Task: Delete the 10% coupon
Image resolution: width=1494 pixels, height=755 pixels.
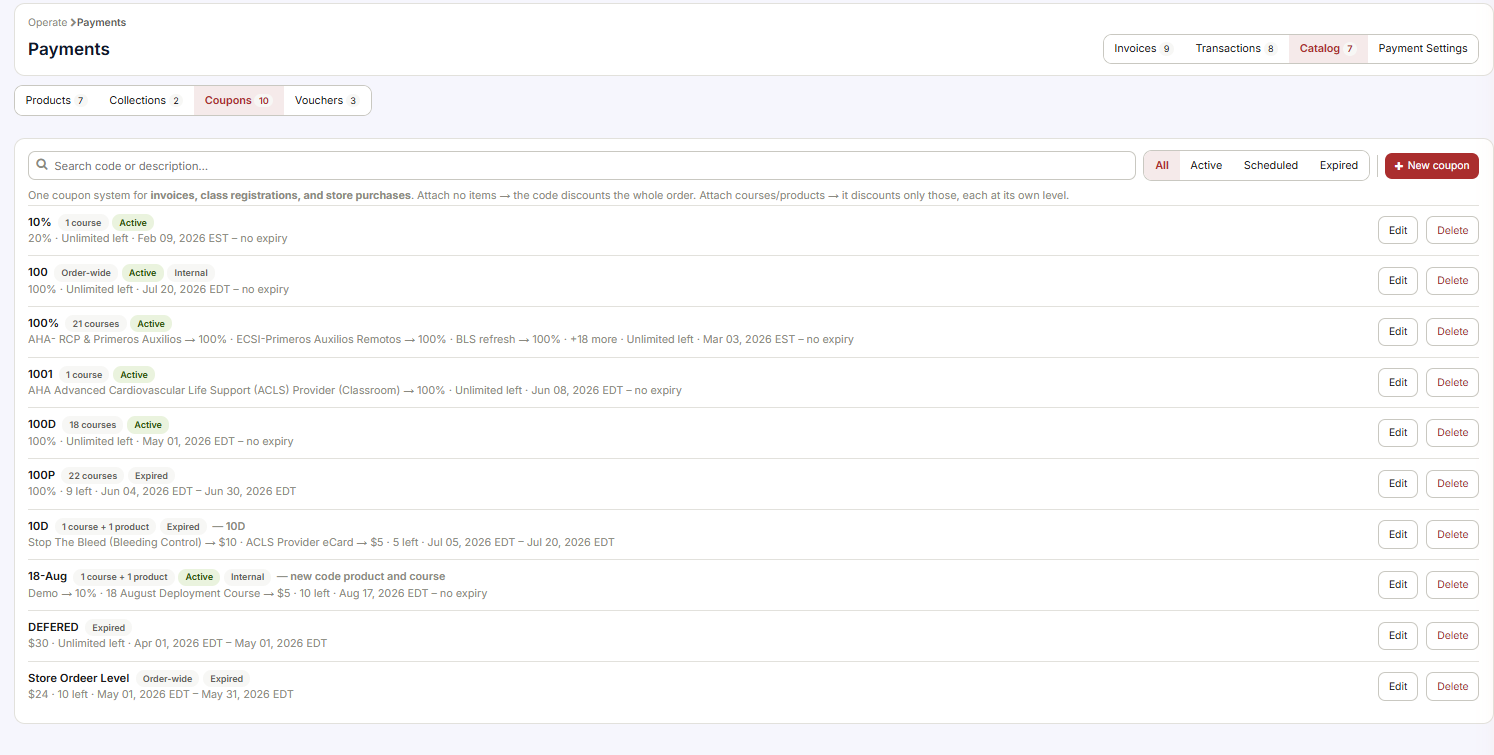Action: tap(1452, 230)
